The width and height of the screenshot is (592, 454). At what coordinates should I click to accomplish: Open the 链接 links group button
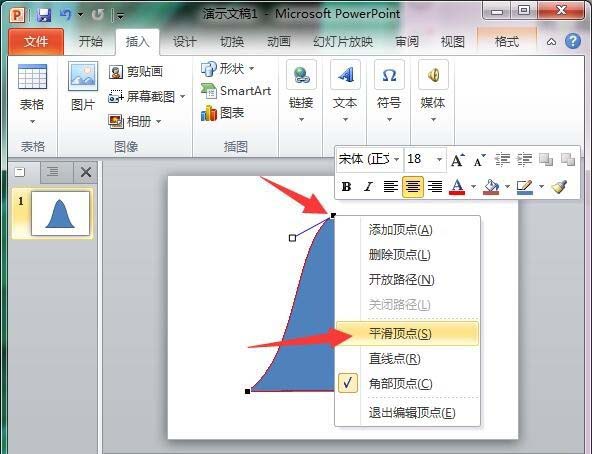tap(301, 92)
